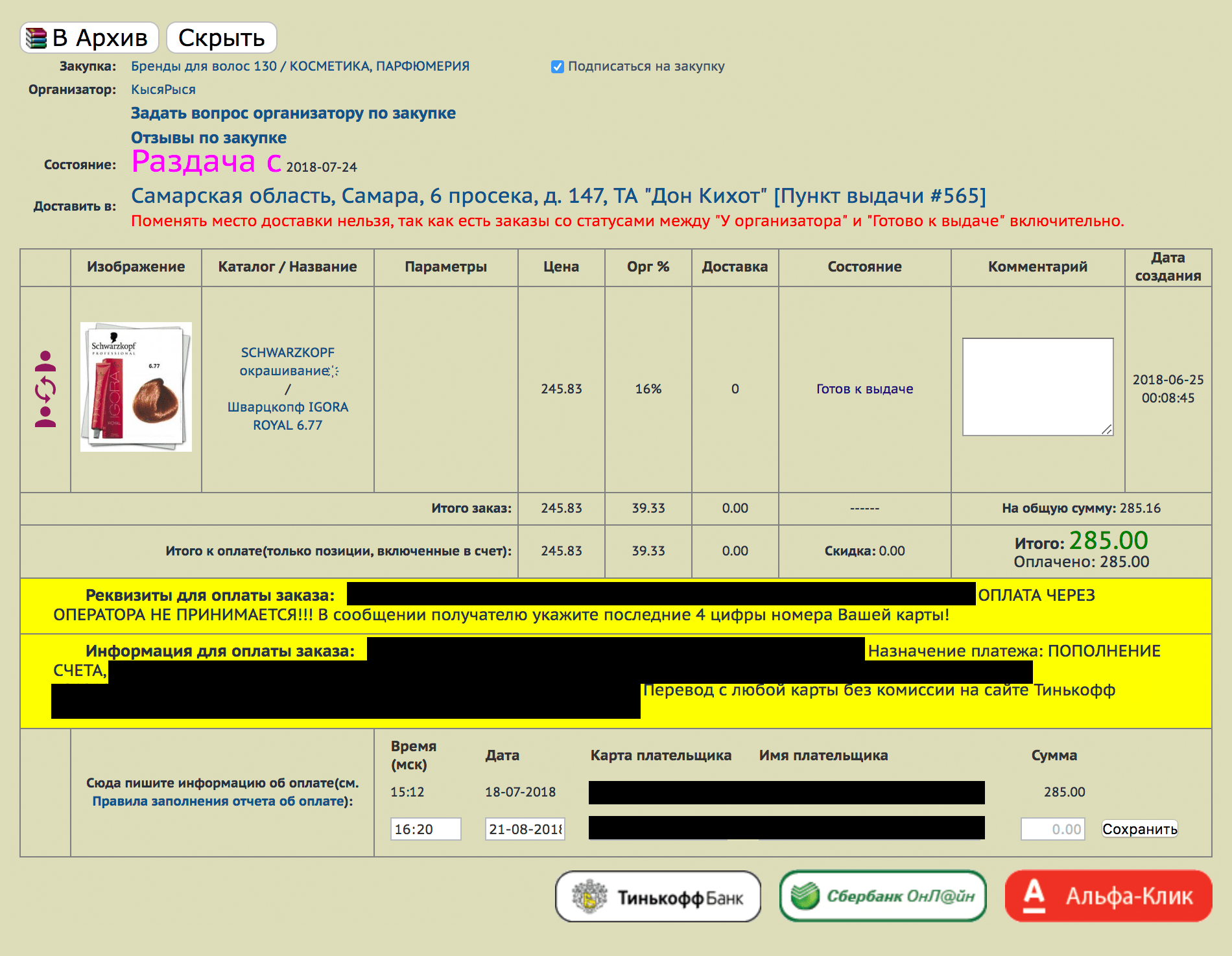Open SCHWARZKOPF окрашивание catalog link

(288, 362)
